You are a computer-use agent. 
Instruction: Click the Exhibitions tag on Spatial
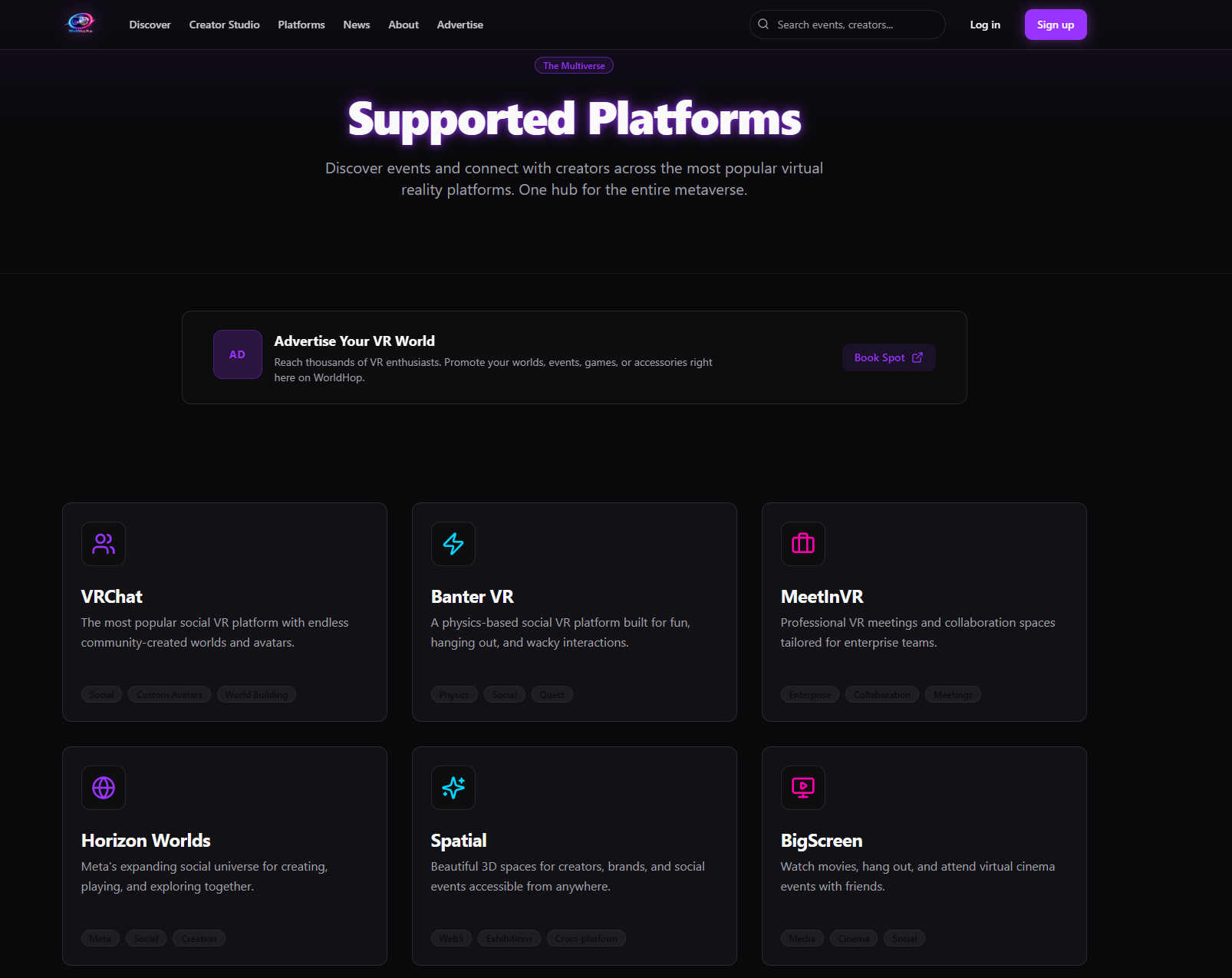click(x=509, y=938)
